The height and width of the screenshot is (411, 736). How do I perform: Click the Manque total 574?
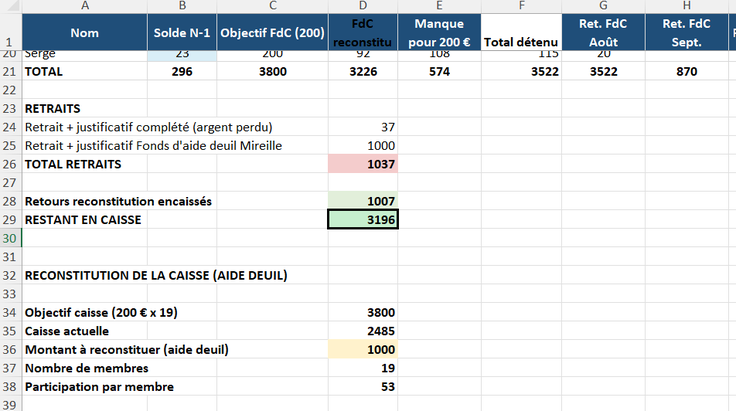439,72
